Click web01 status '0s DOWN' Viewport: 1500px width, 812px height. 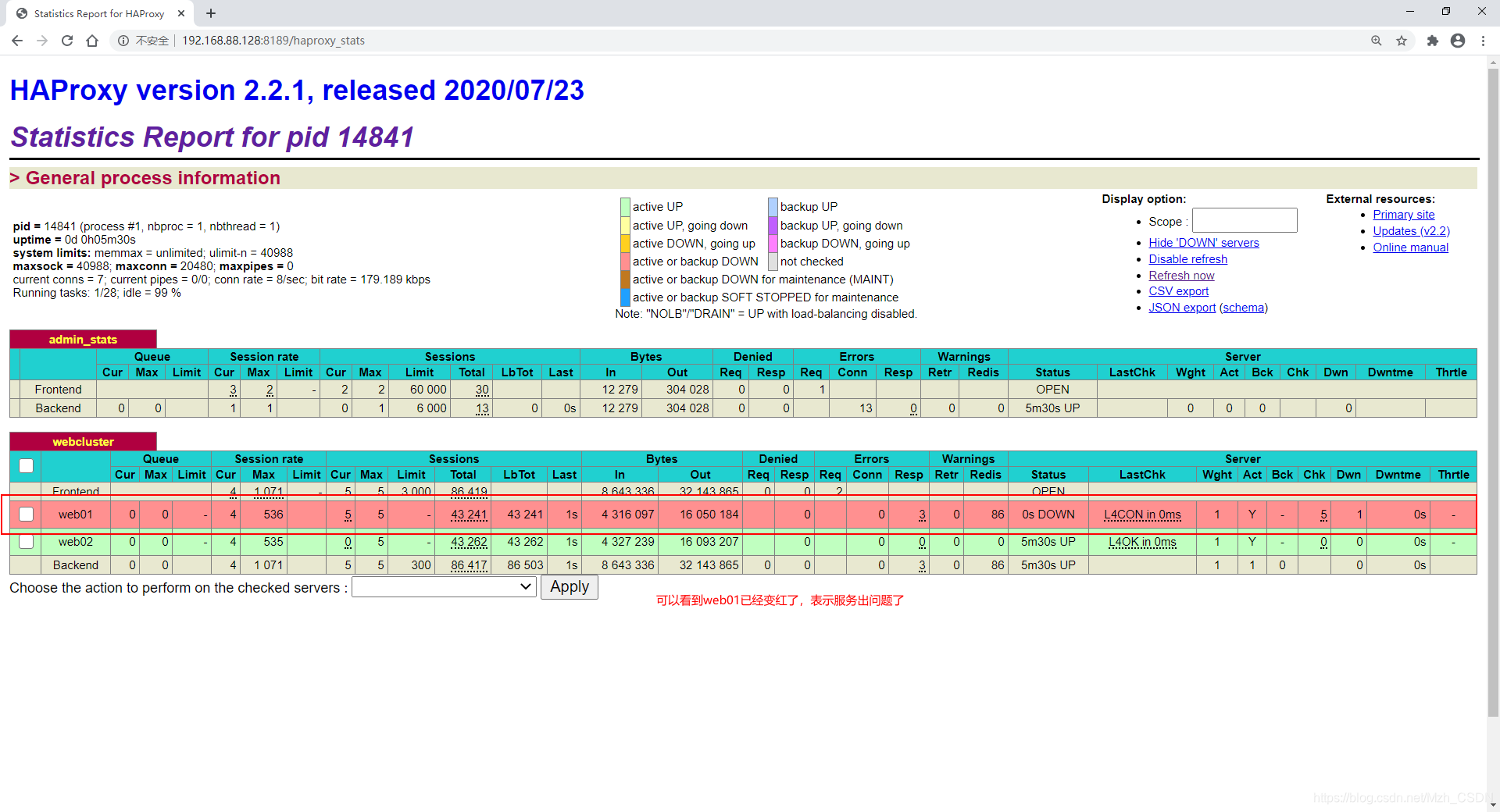coord(1048,515)
